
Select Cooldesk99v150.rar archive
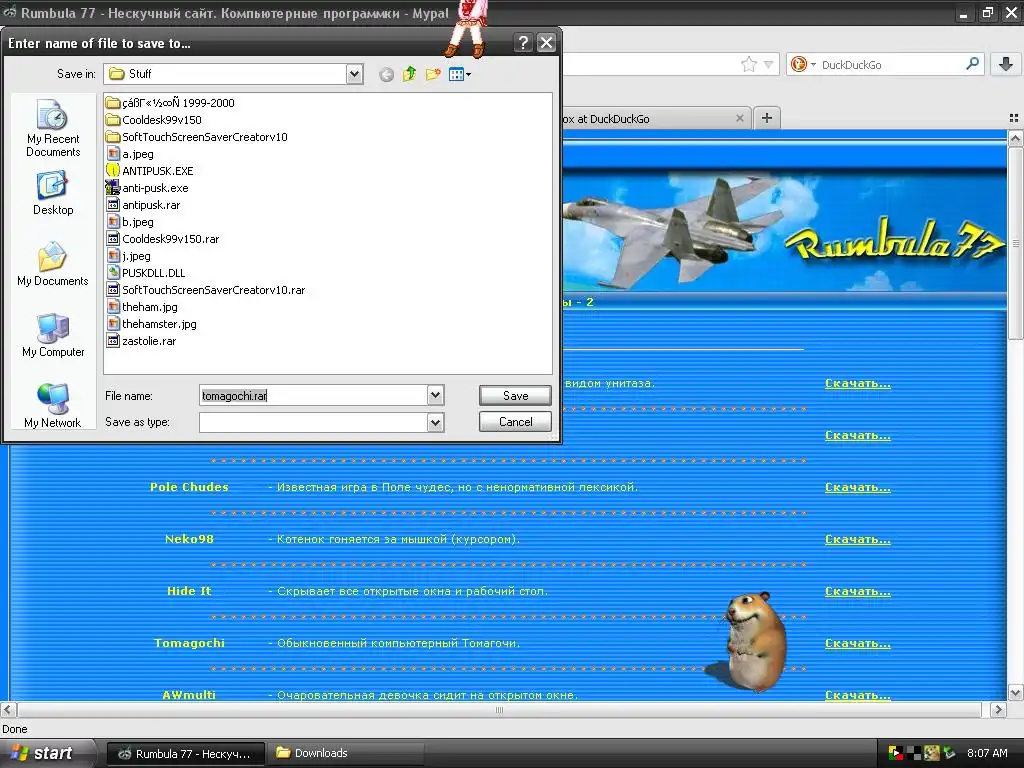(163, 238)
